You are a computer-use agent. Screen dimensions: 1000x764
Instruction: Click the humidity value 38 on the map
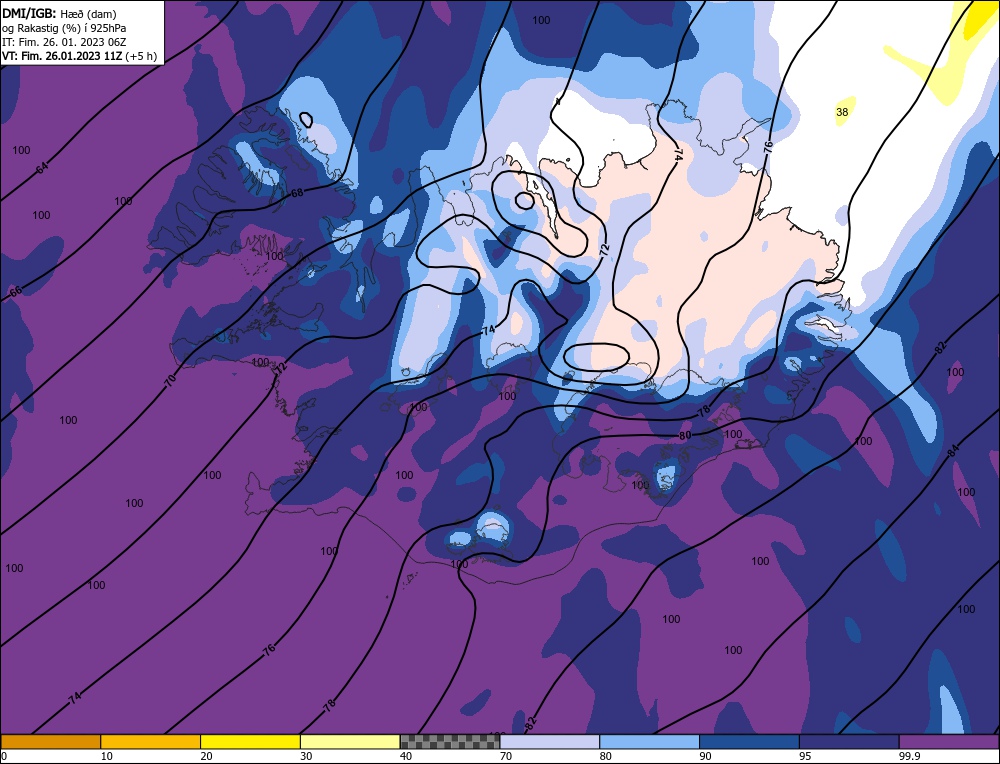[842, 112]
